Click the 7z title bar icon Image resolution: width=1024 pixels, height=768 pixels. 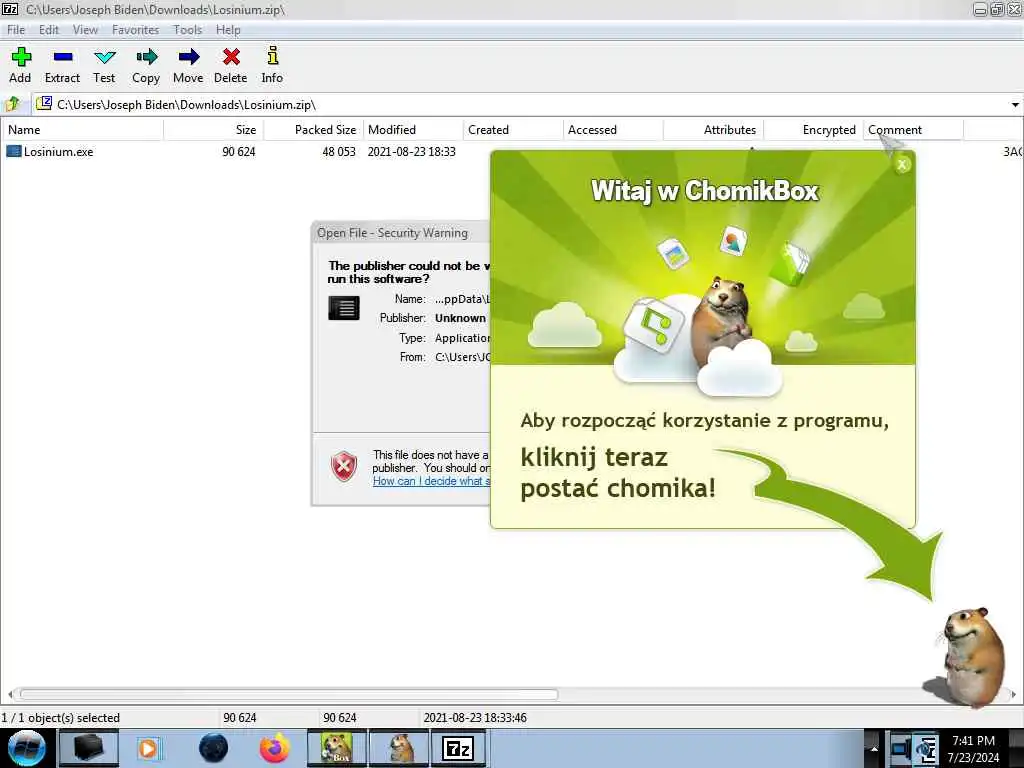click(x=10, y=9)
